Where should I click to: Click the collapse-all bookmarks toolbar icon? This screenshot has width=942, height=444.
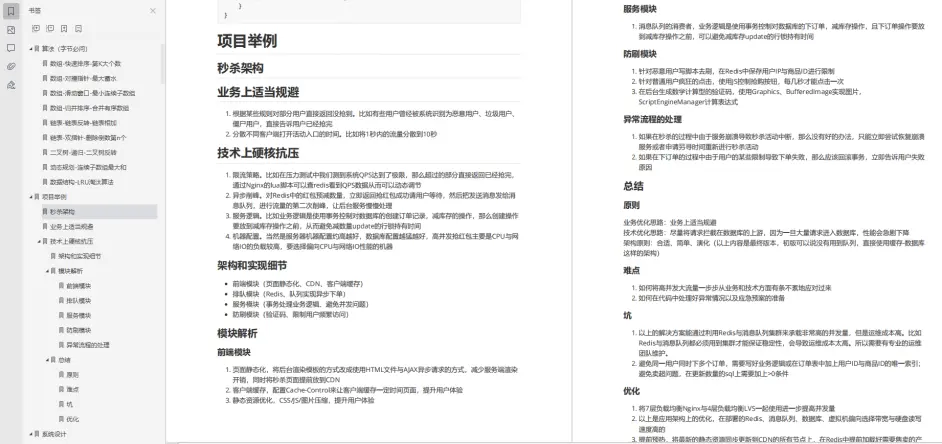(50, 28)
